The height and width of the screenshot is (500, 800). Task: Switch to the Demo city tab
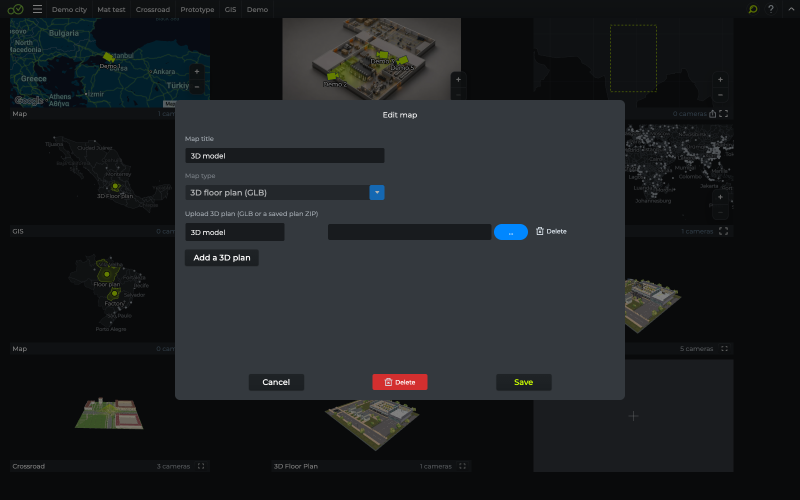(69, 10)
